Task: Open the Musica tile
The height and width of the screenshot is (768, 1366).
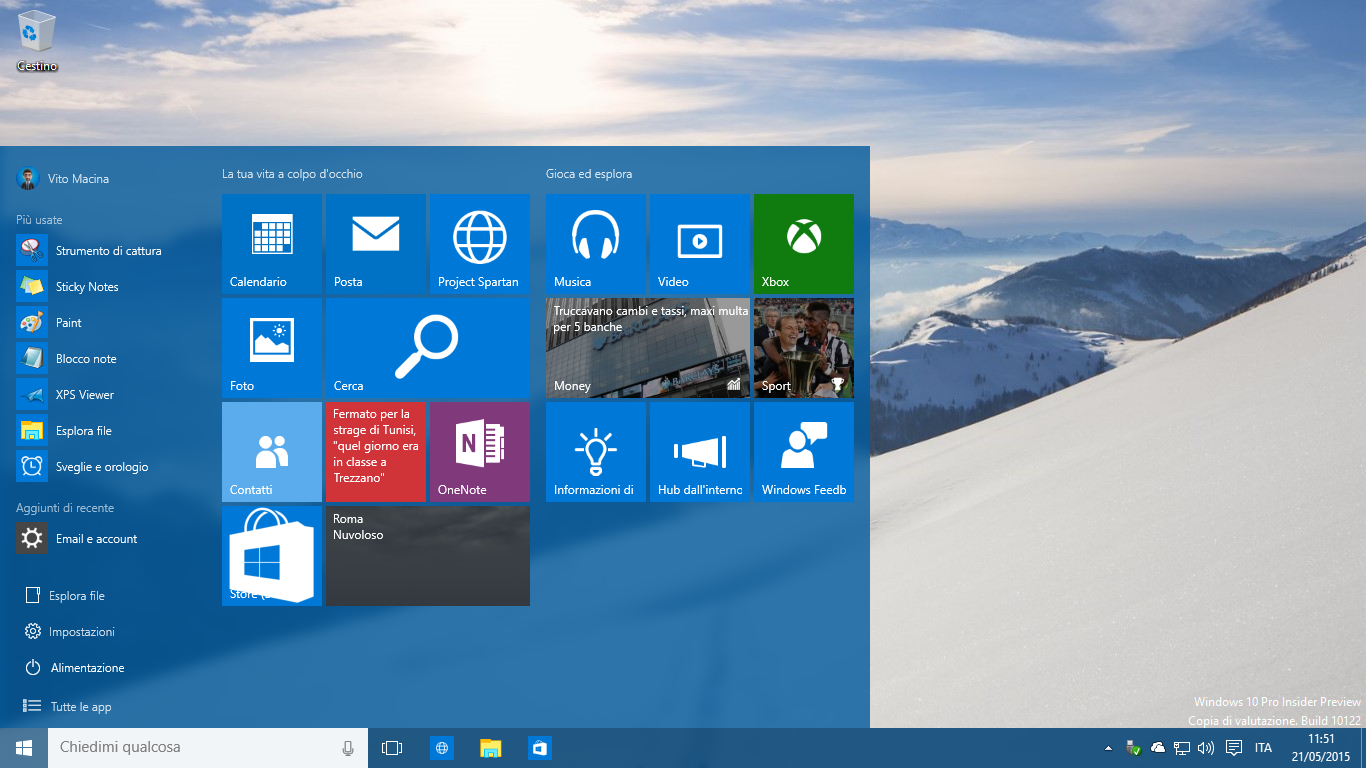Action: (596, 244)
